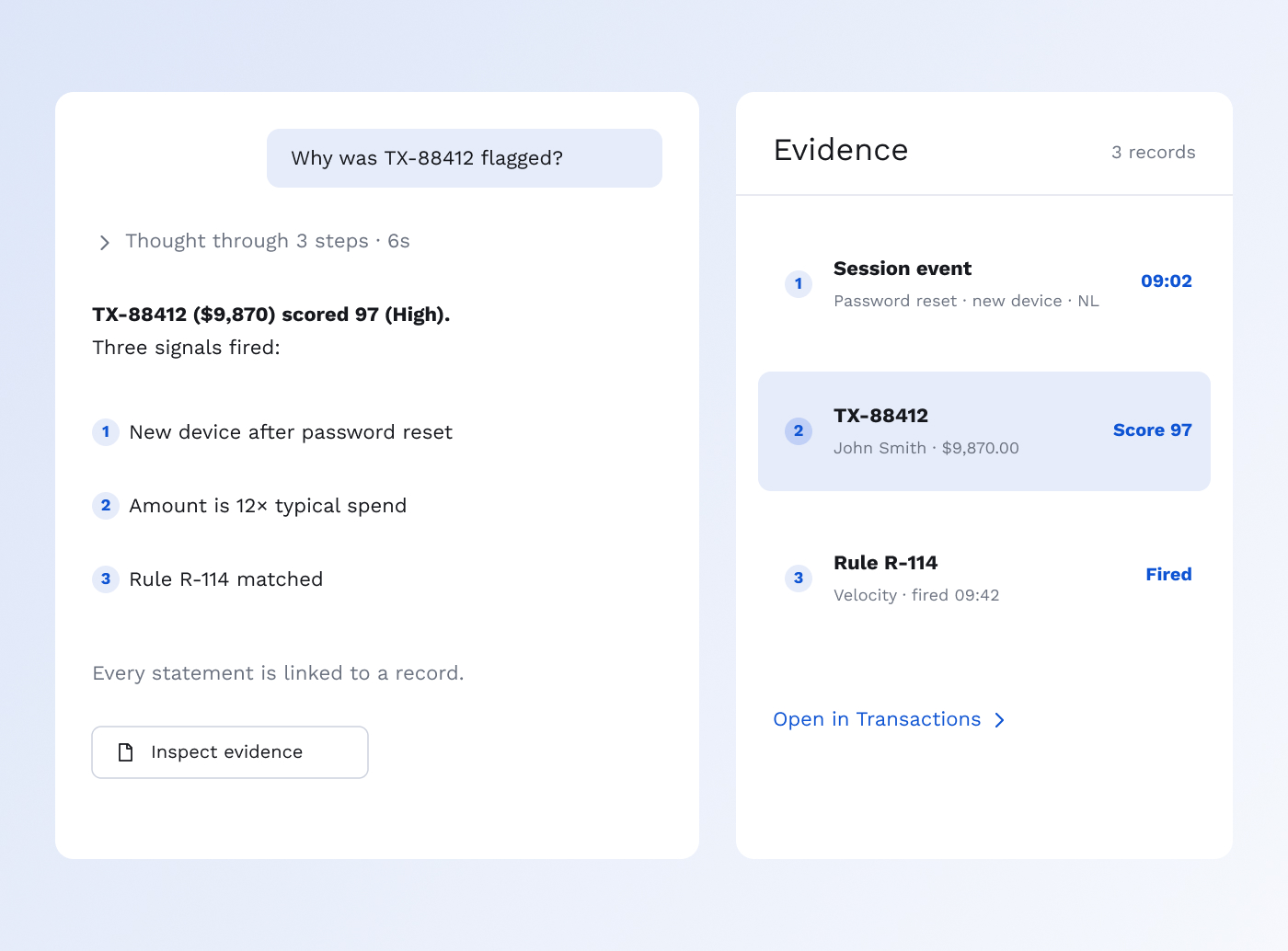
Task: Click citation badge 2 beside Amount is 12× signal
Action: point(106,506)
